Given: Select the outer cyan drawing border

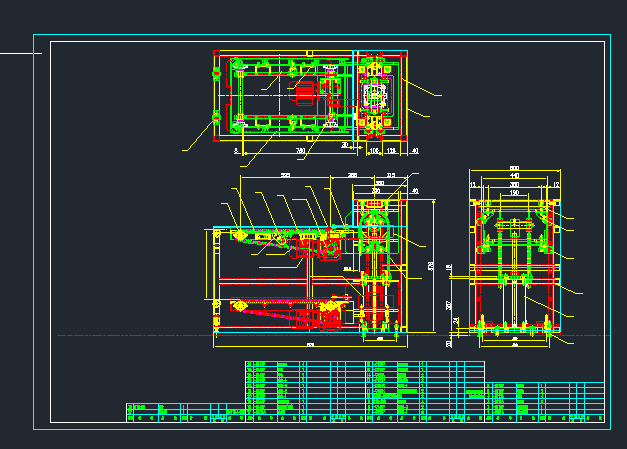Looking at the screenshot, I should tap(322, 232).
